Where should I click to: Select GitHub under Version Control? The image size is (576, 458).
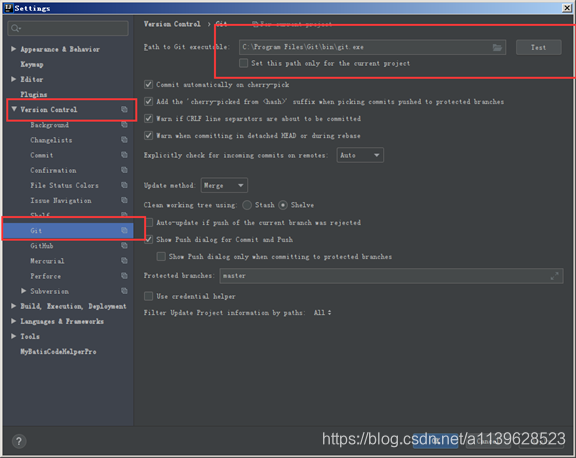[42, 246]
